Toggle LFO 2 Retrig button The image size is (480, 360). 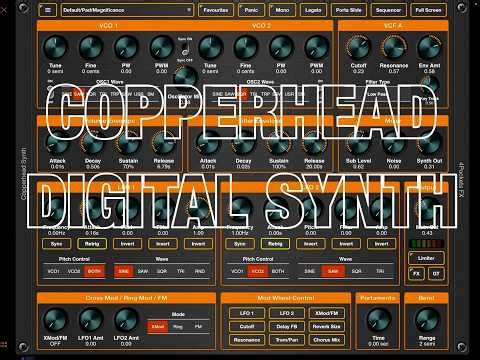pyautogui.click(x=275, y=244)
